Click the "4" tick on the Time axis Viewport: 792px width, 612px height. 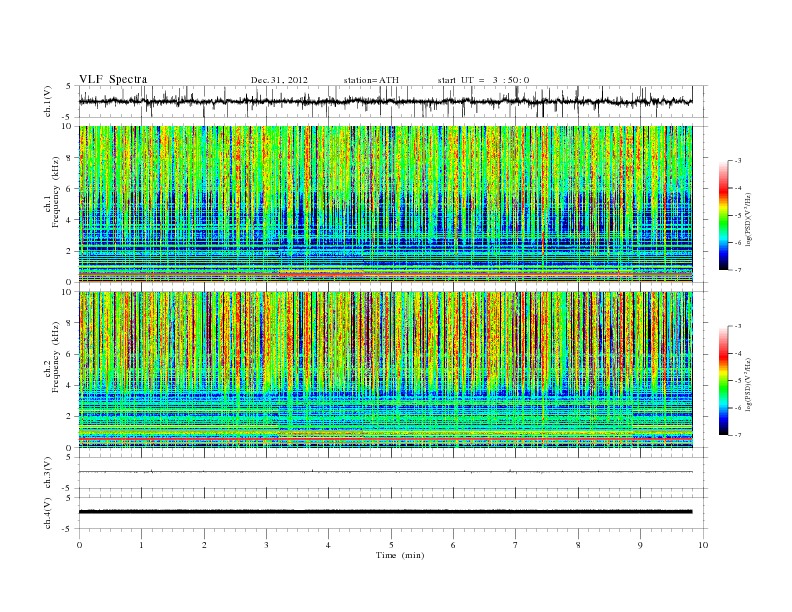(328, 545)
